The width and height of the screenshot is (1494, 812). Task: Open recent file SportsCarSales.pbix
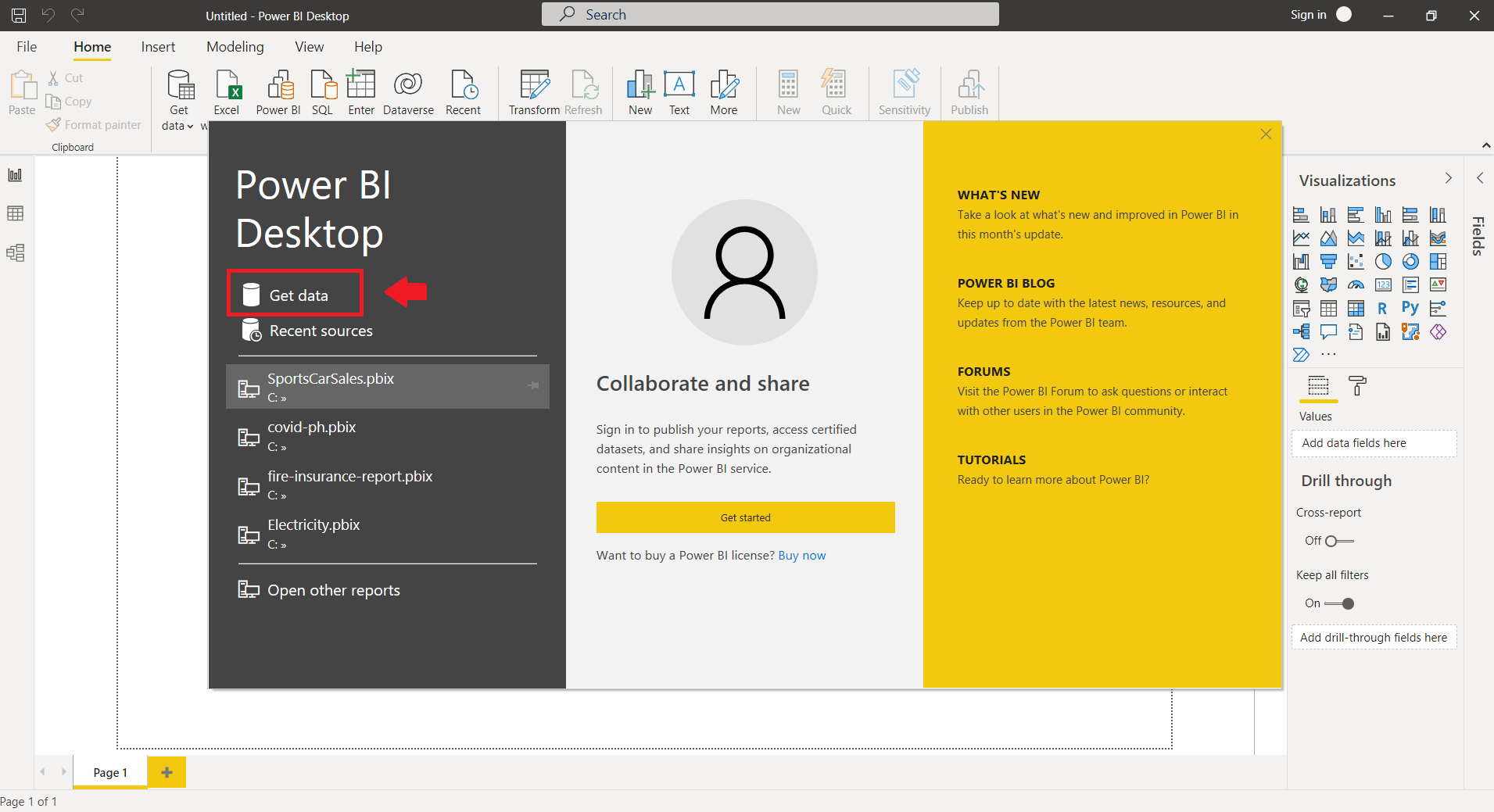click(x=388, y=386)
